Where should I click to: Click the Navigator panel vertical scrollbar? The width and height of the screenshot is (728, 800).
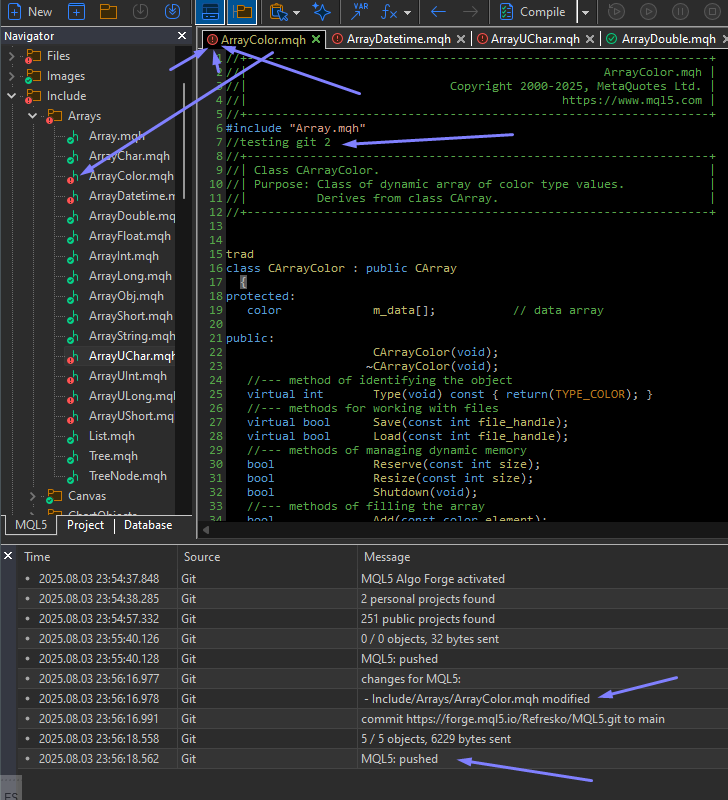pyautogui.click(x=184, y=140)
